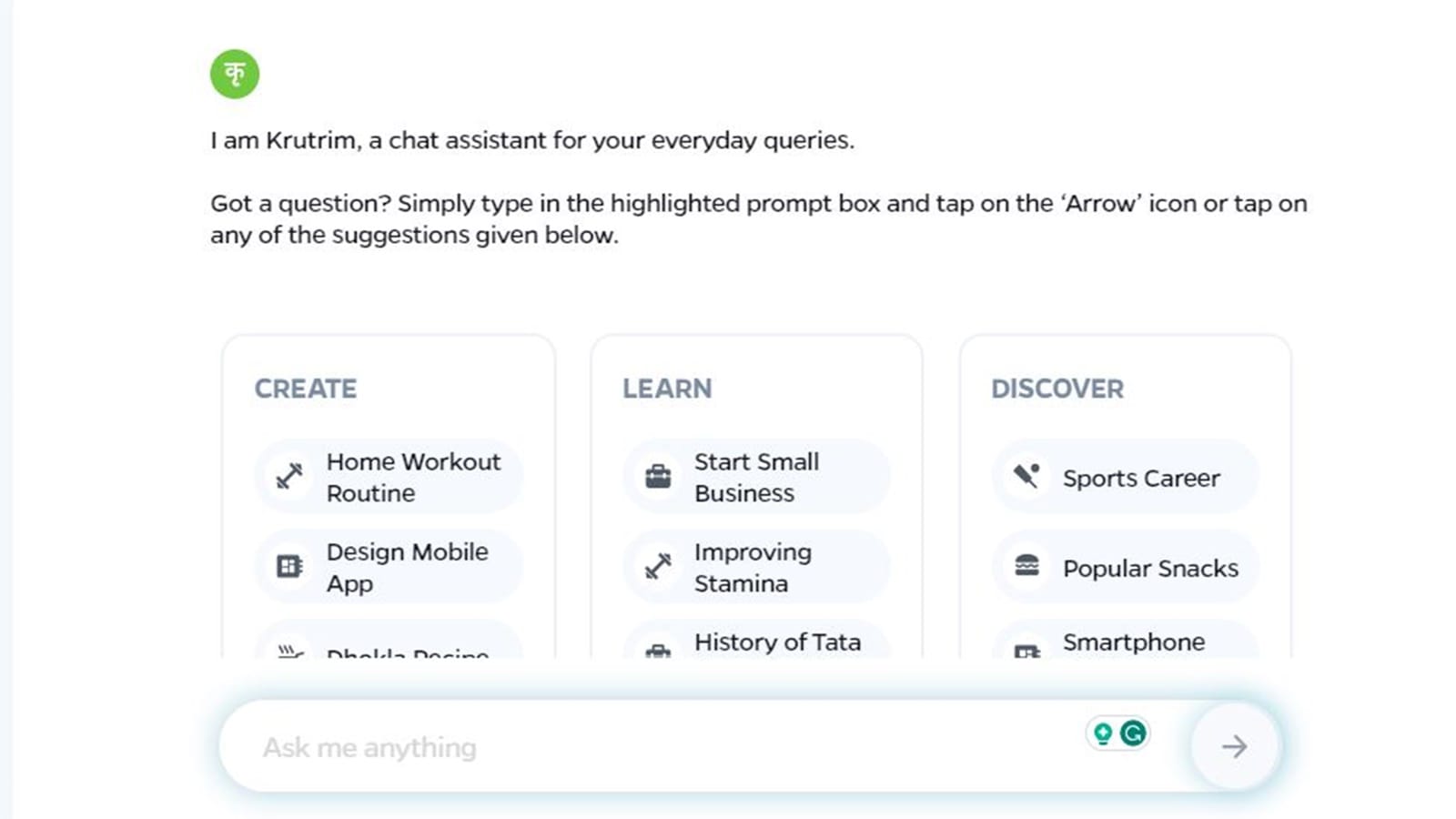Viewport: 1456px width, 819px height.
Task: Choose the 'Sports Career' text label
Action: coord(1141,479)
